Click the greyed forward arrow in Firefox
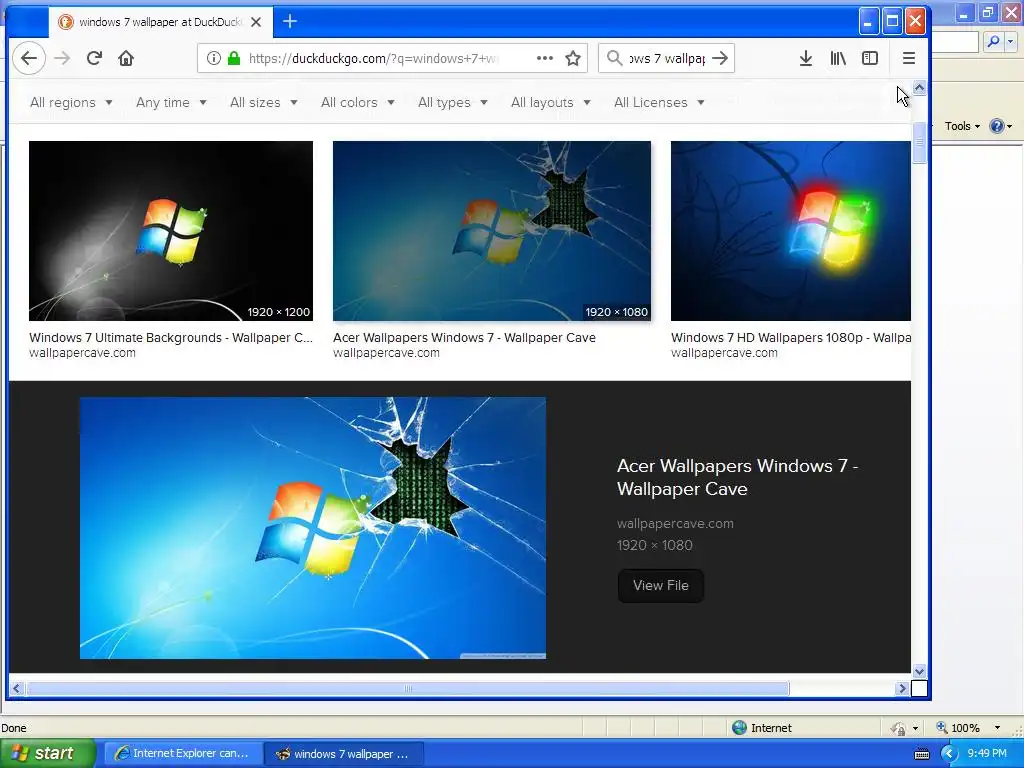 [62, 58]
